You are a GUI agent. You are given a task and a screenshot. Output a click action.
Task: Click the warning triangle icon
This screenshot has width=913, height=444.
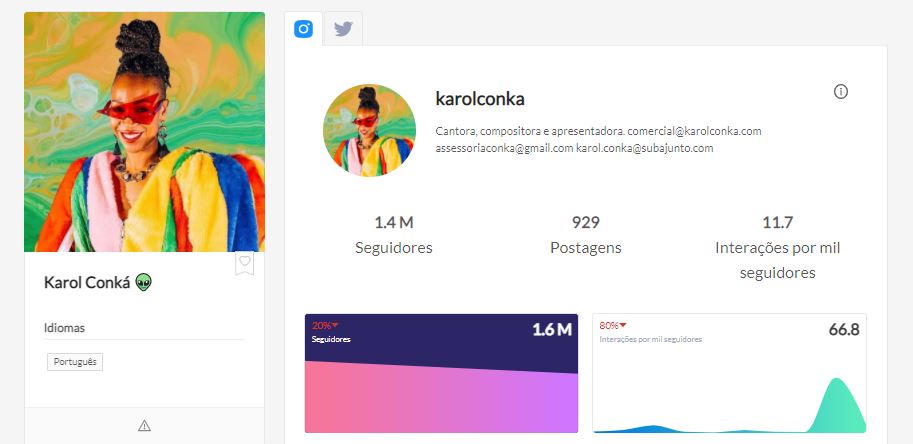[144, 426]
